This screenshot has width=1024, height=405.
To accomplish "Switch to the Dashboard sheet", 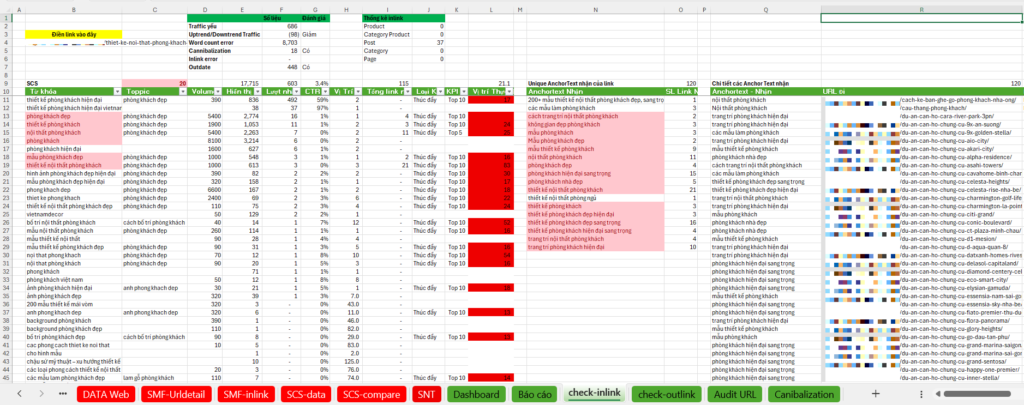I will tap(477, 394).
